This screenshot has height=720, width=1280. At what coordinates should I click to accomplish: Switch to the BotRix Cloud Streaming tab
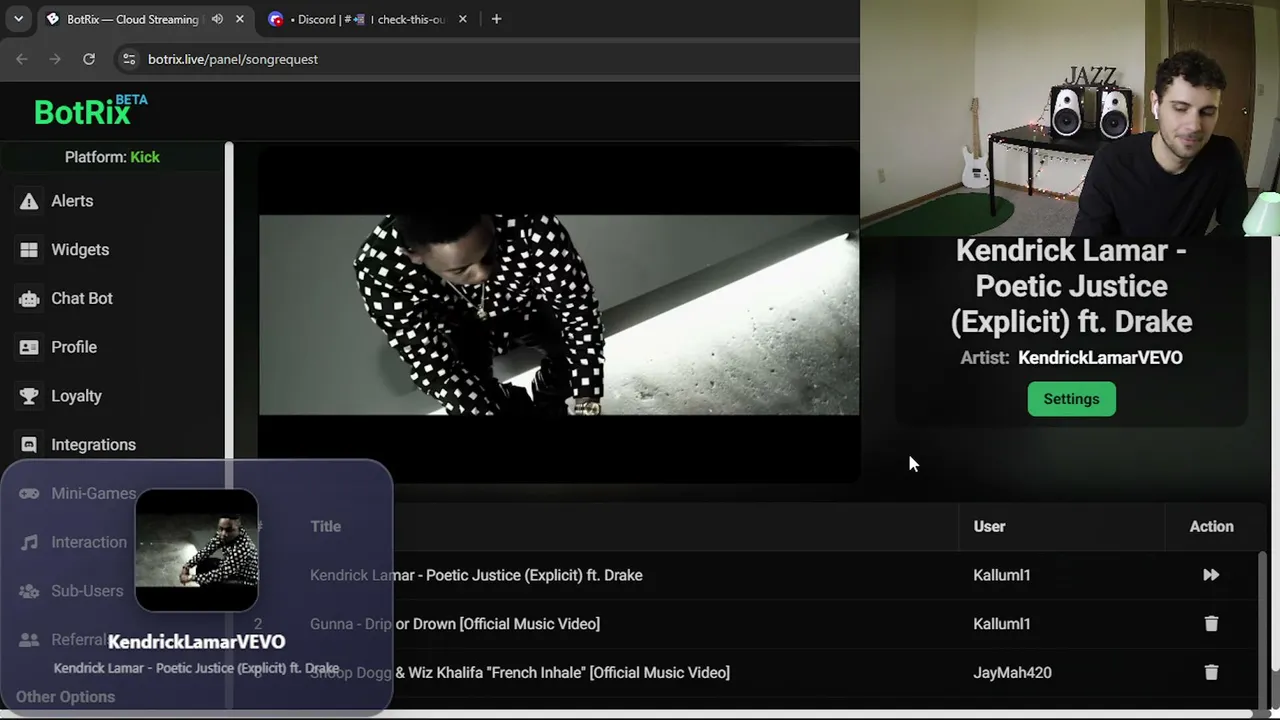pos(132,19)
